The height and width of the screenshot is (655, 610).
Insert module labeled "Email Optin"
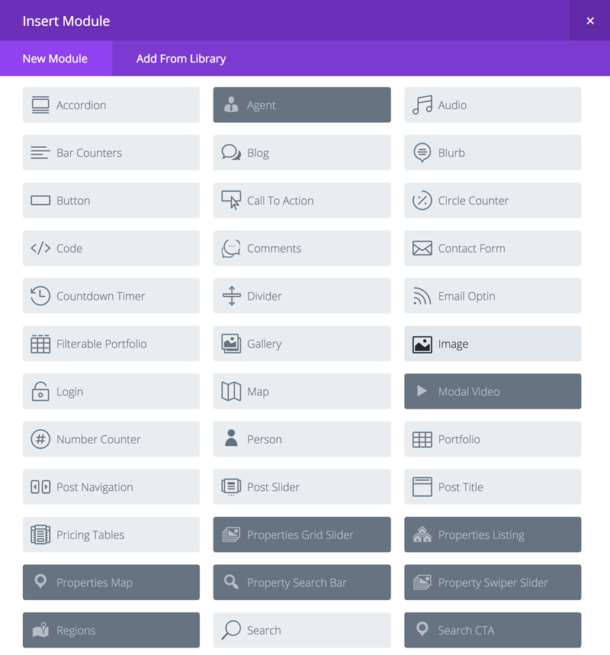493,296
